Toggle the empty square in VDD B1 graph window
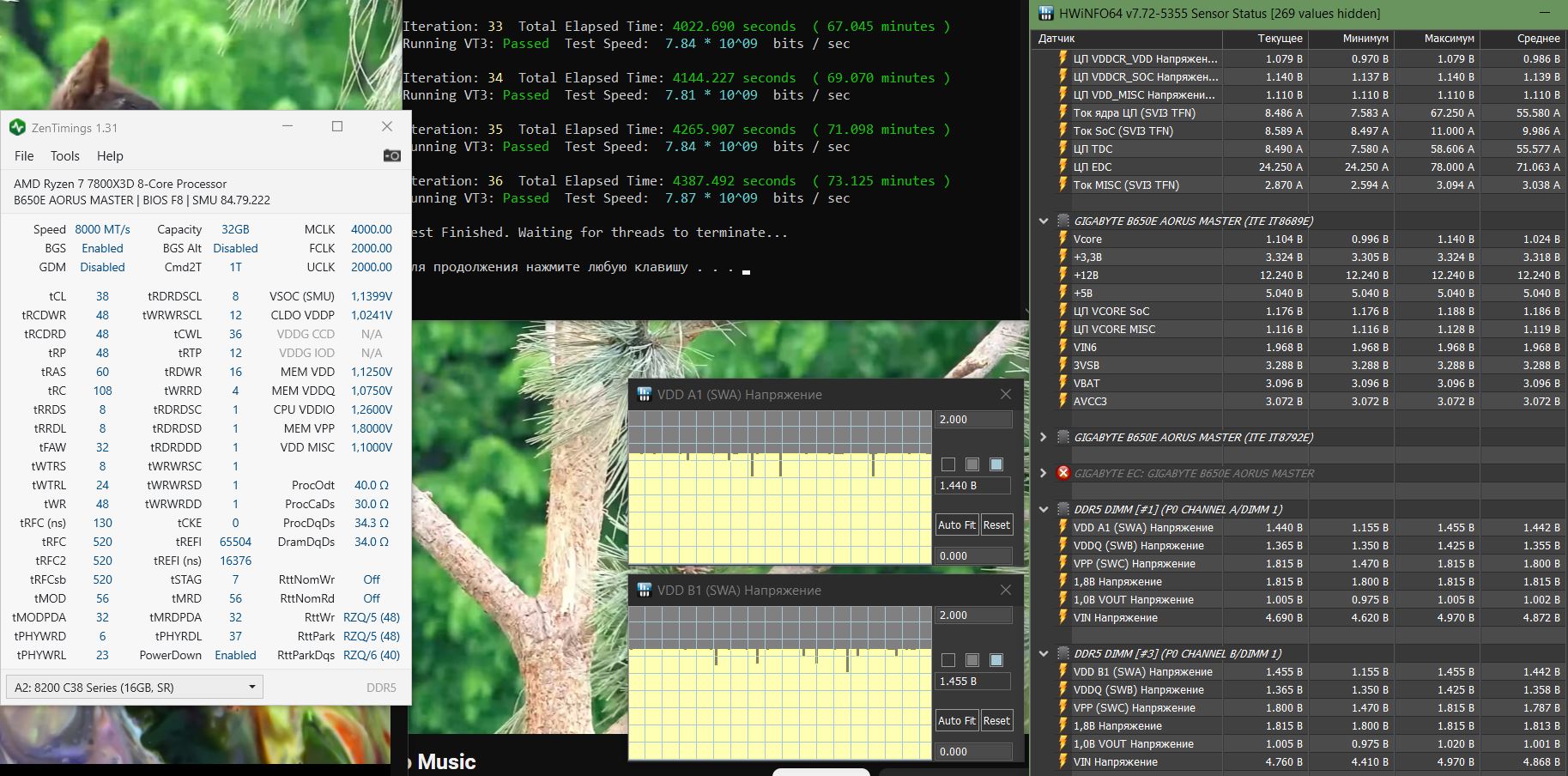The width and height of the screenshot is (1568, 776). click(948, 660)
